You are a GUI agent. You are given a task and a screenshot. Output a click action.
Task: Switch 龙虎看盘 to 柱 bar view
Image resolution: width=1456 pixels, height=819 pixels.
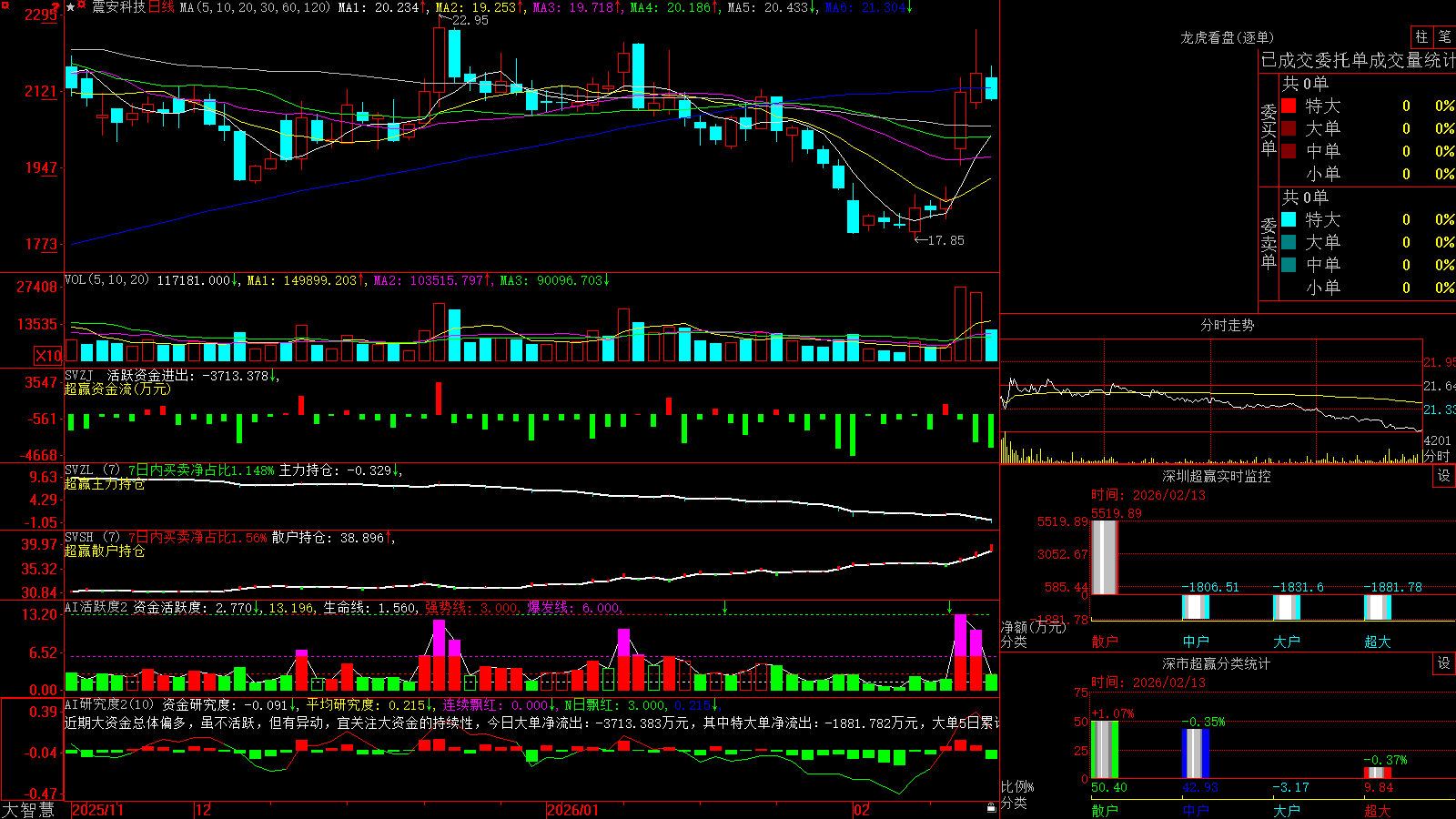[x=1421, y=36]
